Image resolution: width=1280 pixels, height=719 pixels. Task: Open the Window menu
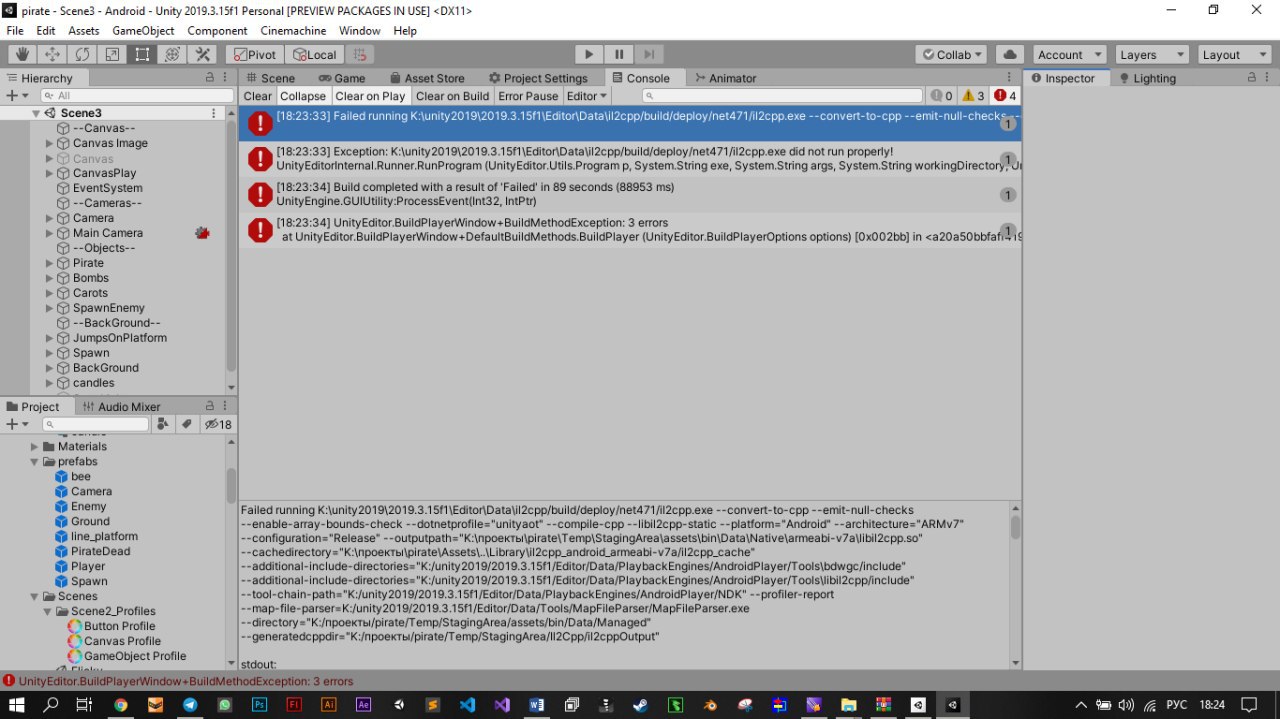click(x=359, y=31)
